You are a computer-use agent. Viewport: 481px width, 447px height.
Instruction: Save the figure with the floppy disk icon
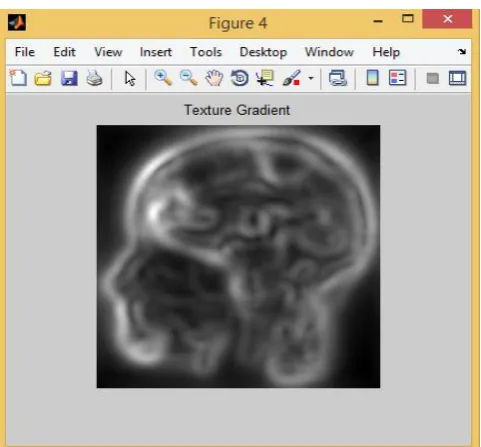[69, 79]
